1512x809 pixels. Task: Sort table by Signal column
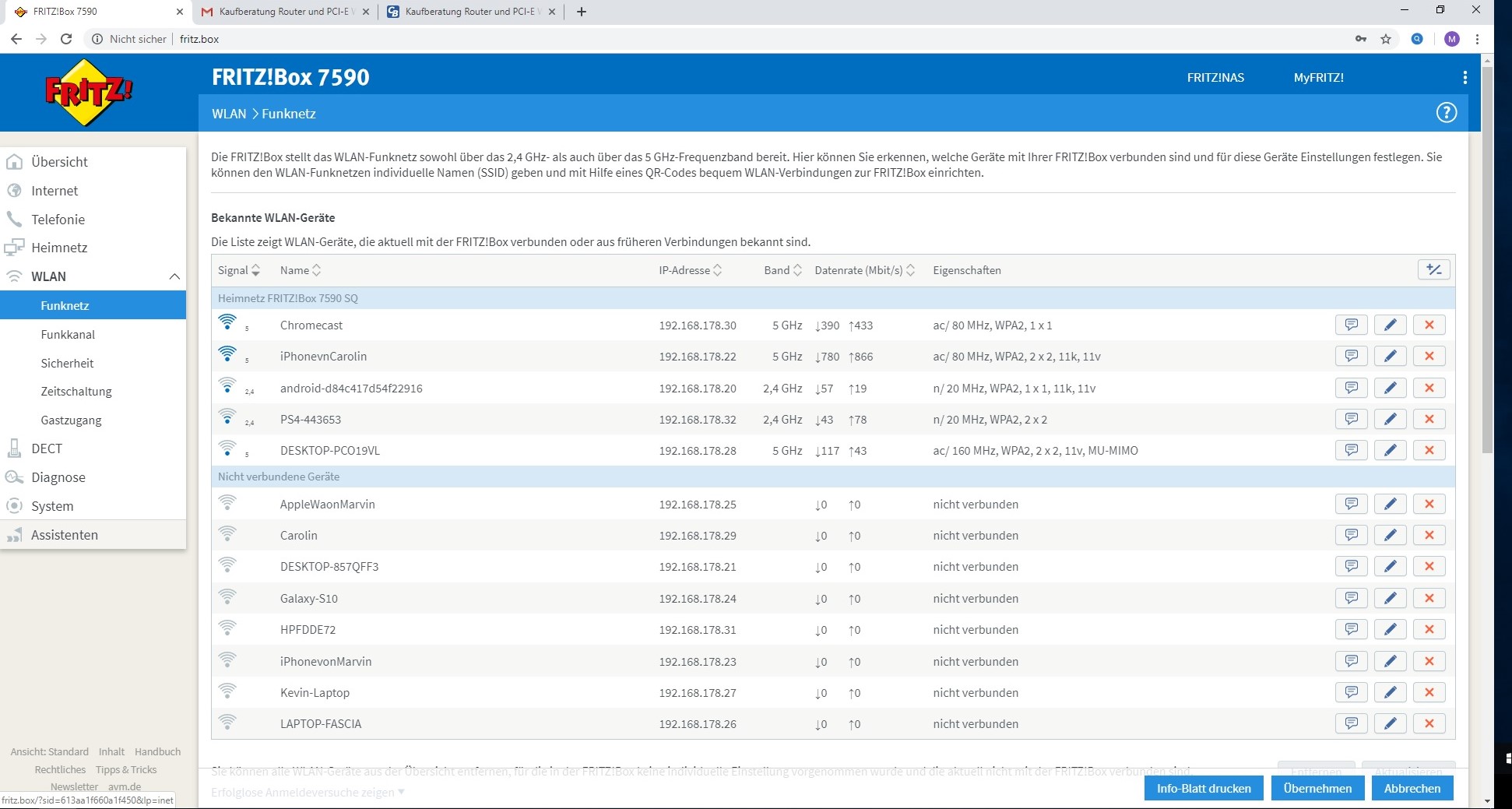[238, 270]
